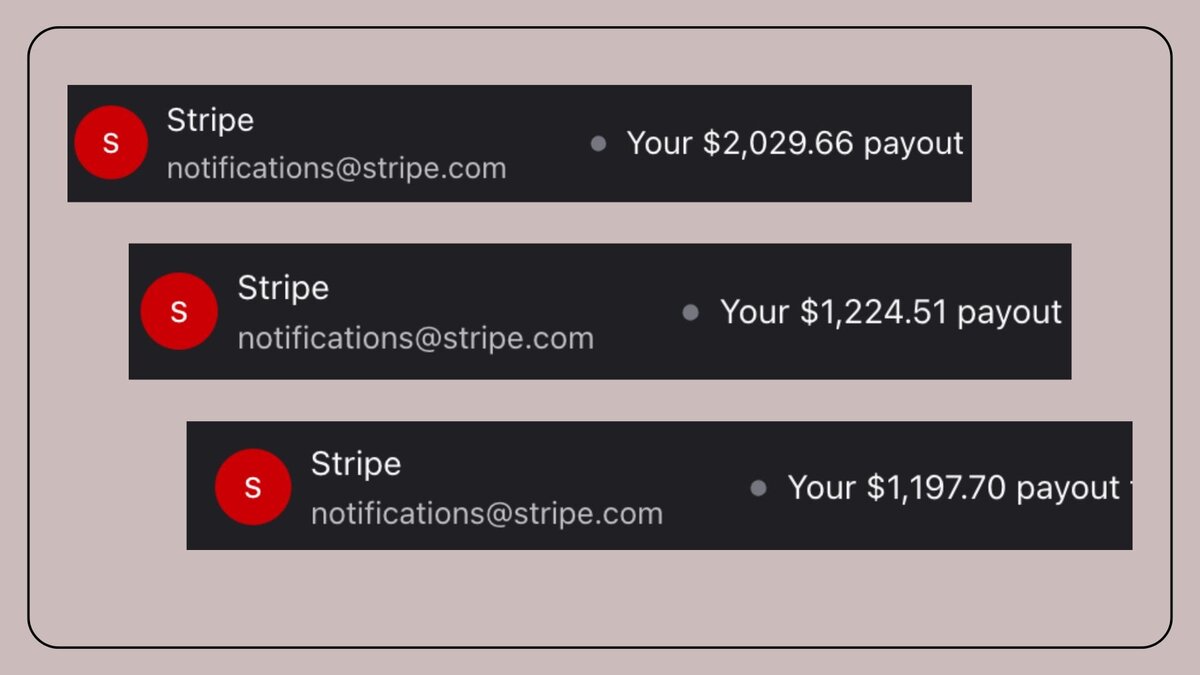Select the Stripe sender name in $2,029.66 notification
This screenshot has width=1200, height=675.
[x=210, y=120]
